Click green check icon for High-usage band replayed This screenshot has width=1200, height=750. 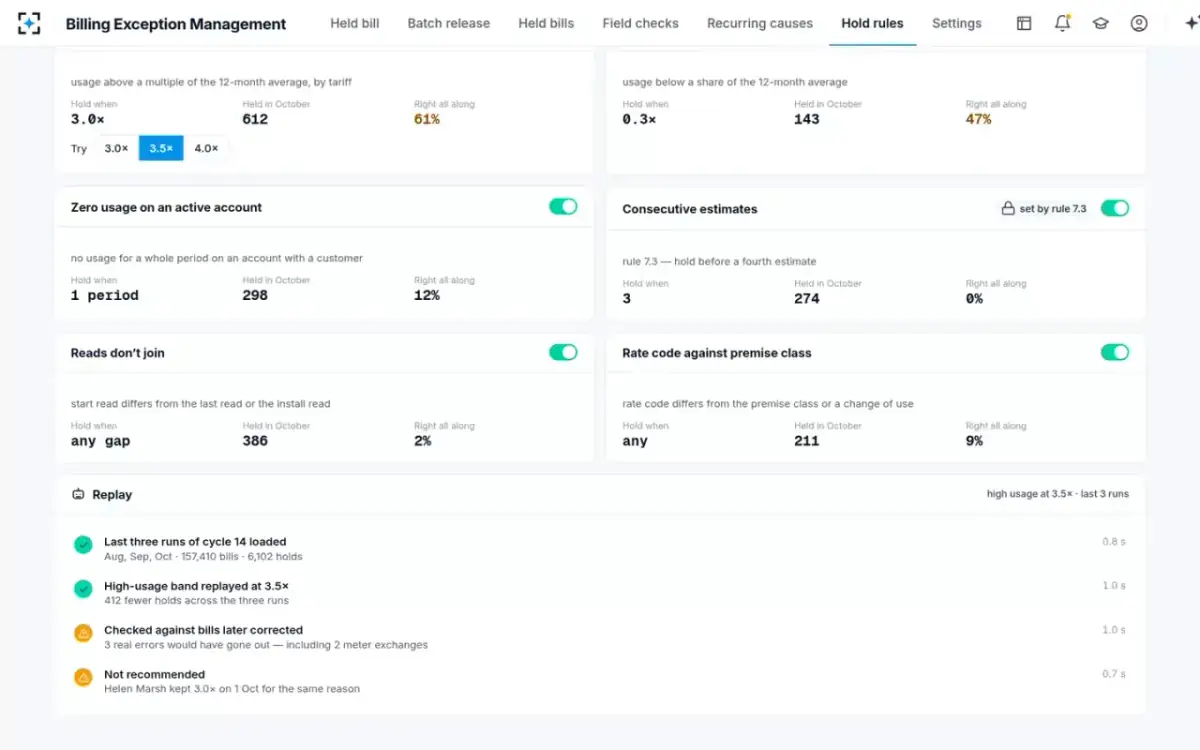click(84, 589)
